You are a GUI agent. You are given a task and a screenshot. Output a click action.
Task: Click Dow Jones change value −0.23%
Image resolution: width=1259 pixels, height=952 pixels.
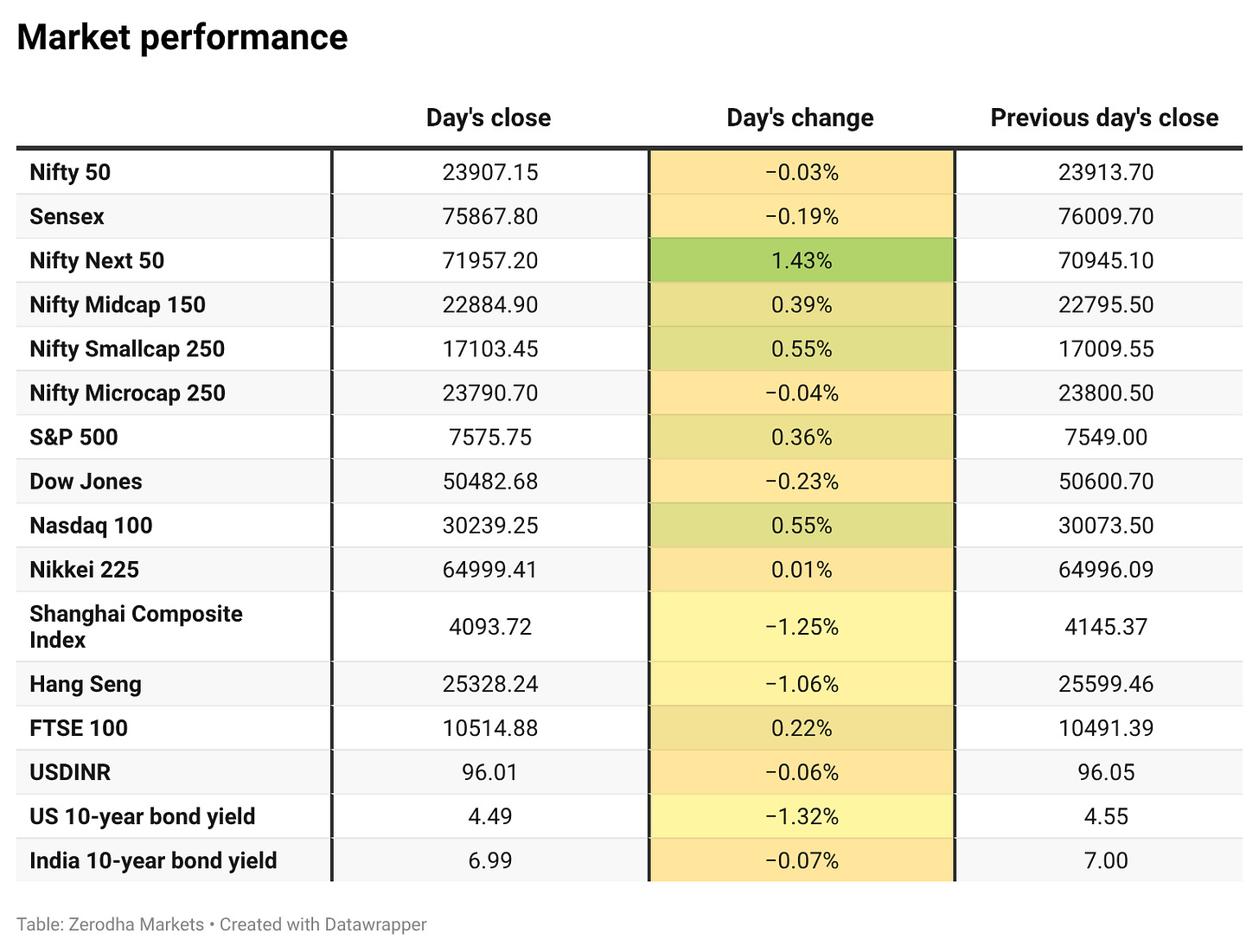point(802,481)
